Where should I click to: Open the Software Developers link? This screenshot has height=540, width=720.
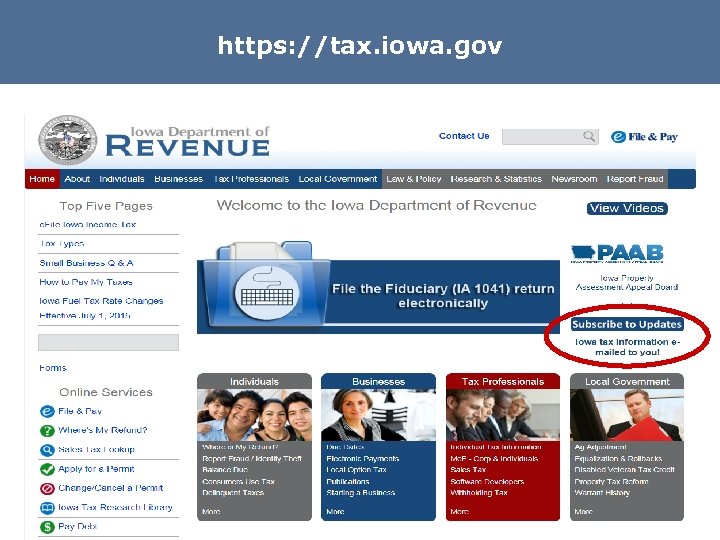click(487, 481)
